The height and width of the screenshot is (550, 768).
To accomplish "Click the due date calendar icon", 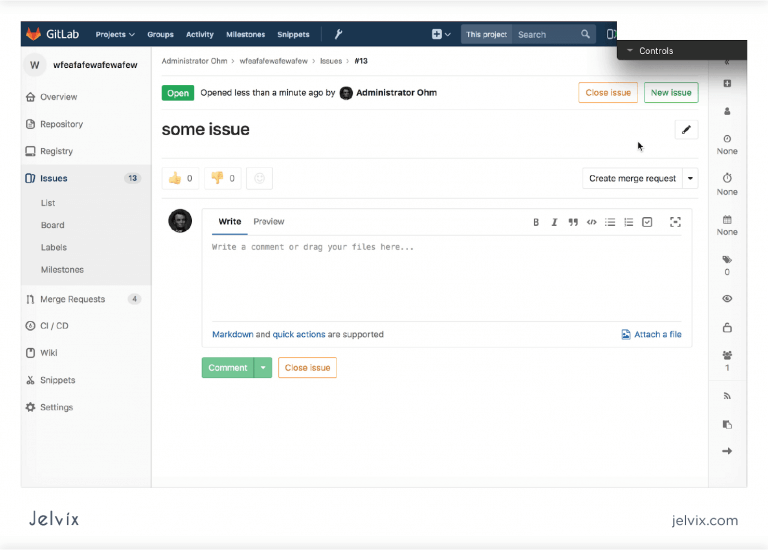I will [x=727, y=219].
